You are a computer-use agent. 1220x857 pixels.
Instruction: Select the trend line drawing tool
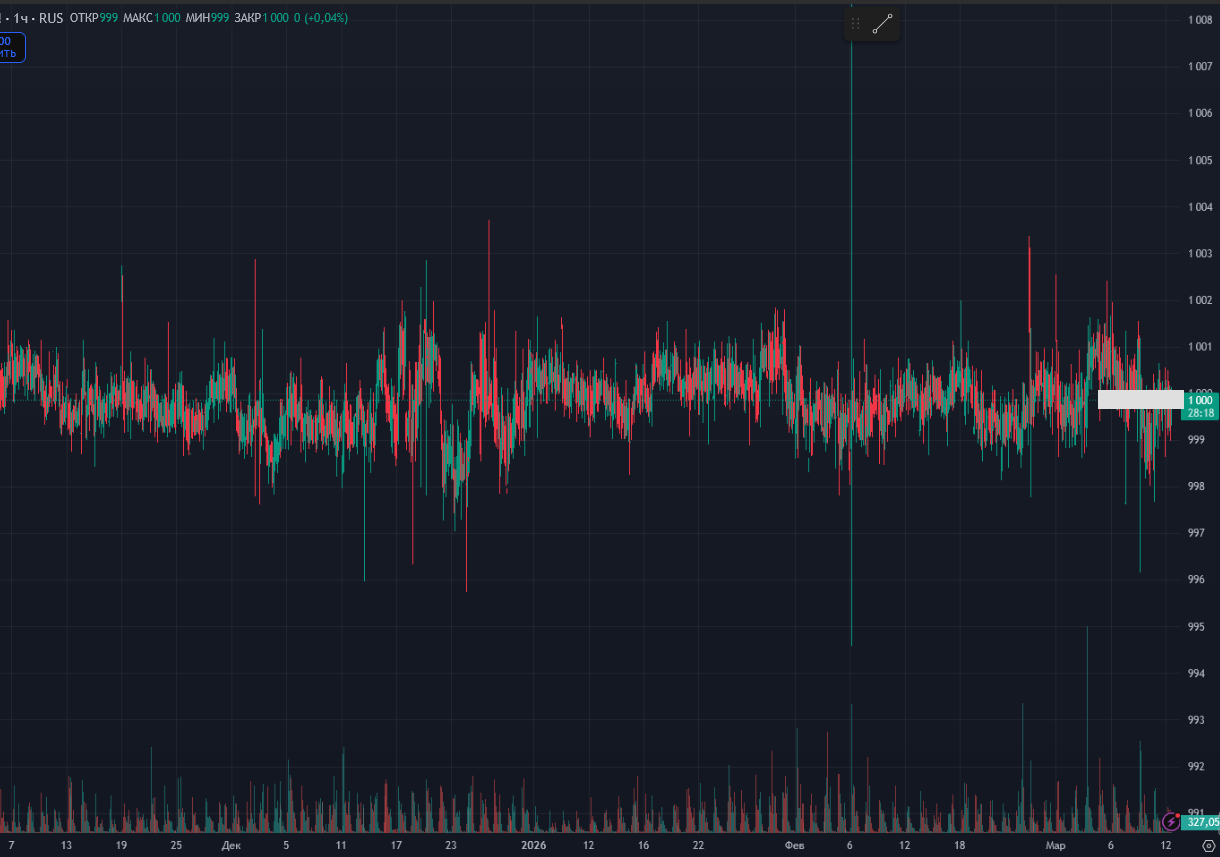[x=881, y=24]
